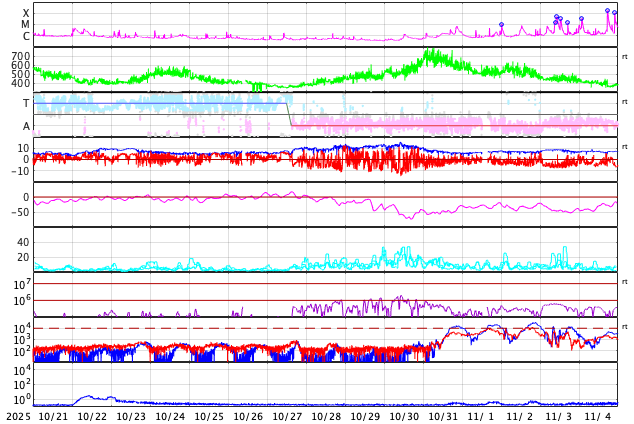Click the 'rt' tag beside 10^7 panel
Viewport: 634px width, 424px height.
click(x=625, y=281)
